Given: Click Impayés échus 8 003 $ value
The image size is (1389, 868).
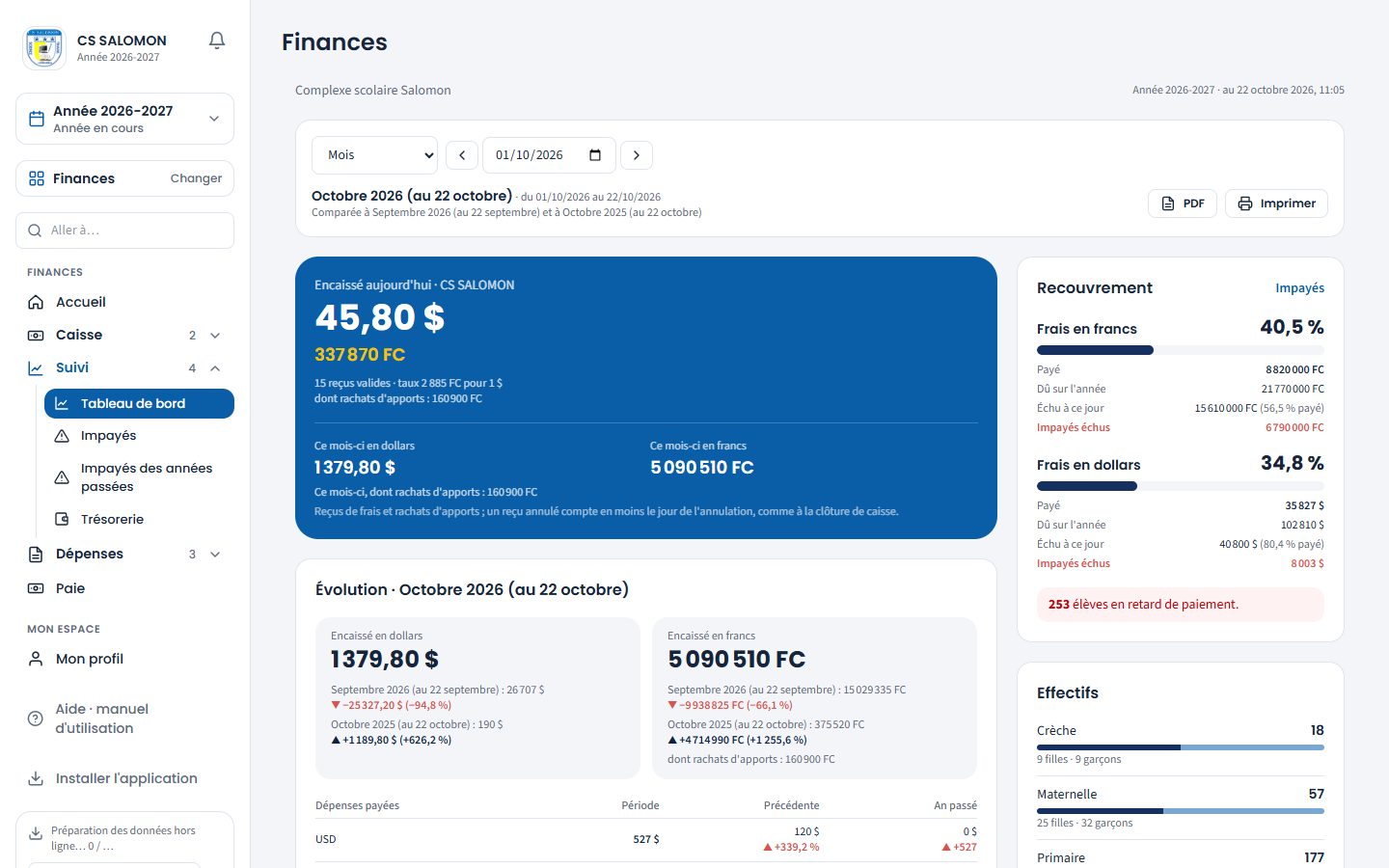Looking at the screenshot, I should pyautogui.click(x=1307, y=564).
